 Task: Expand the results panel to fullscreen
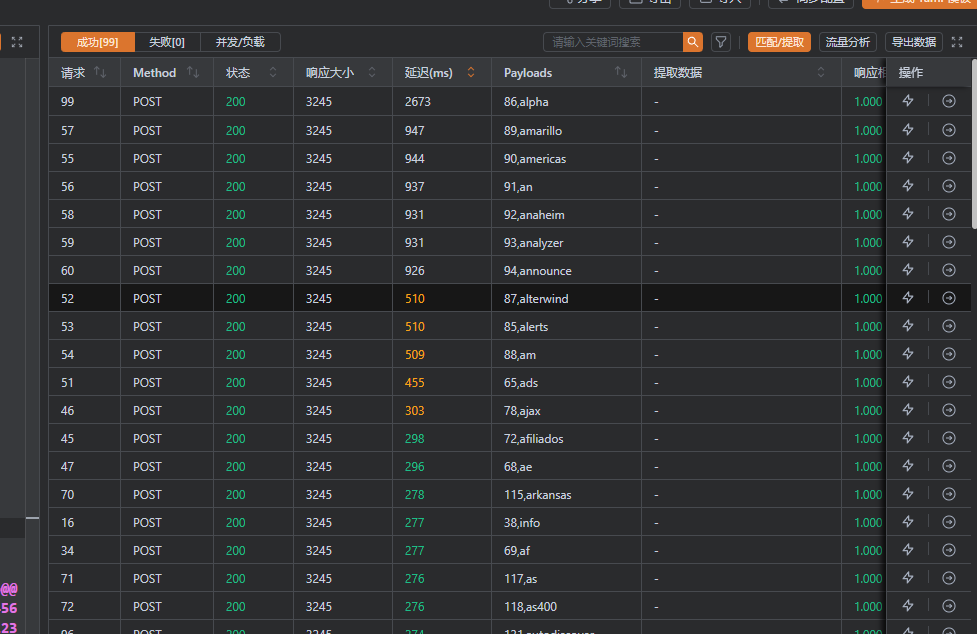click(x=957, y=42)
